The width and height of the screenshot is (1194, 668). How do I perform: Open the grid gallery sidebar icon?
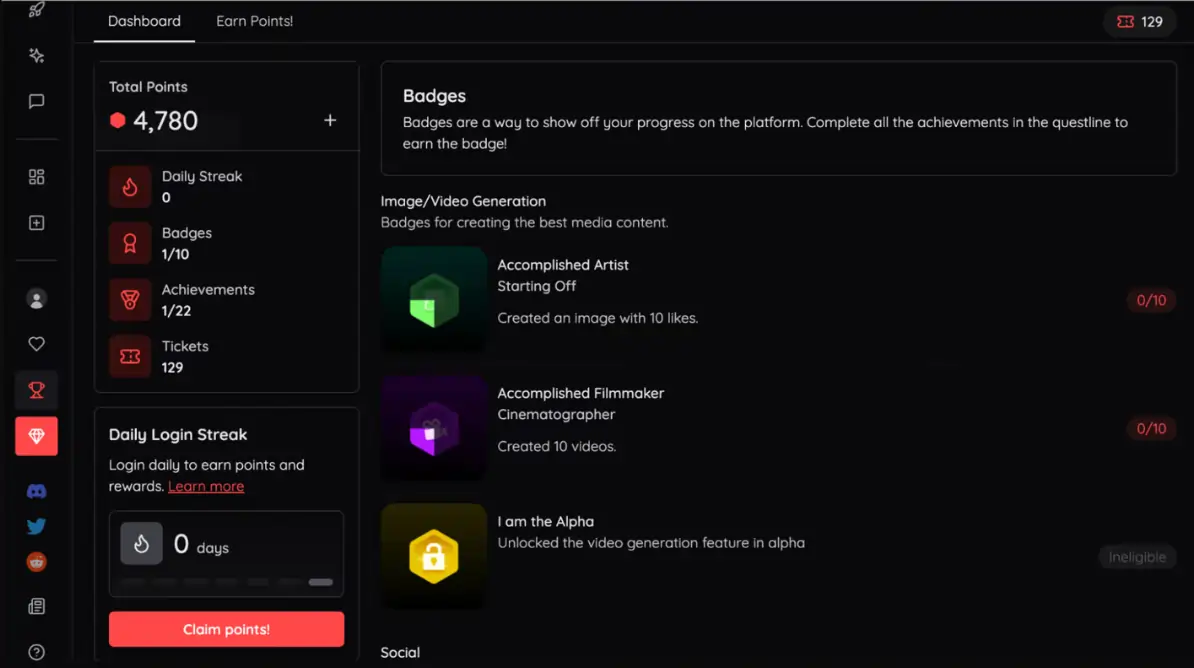pyautogui.click(x=36, y=177)
